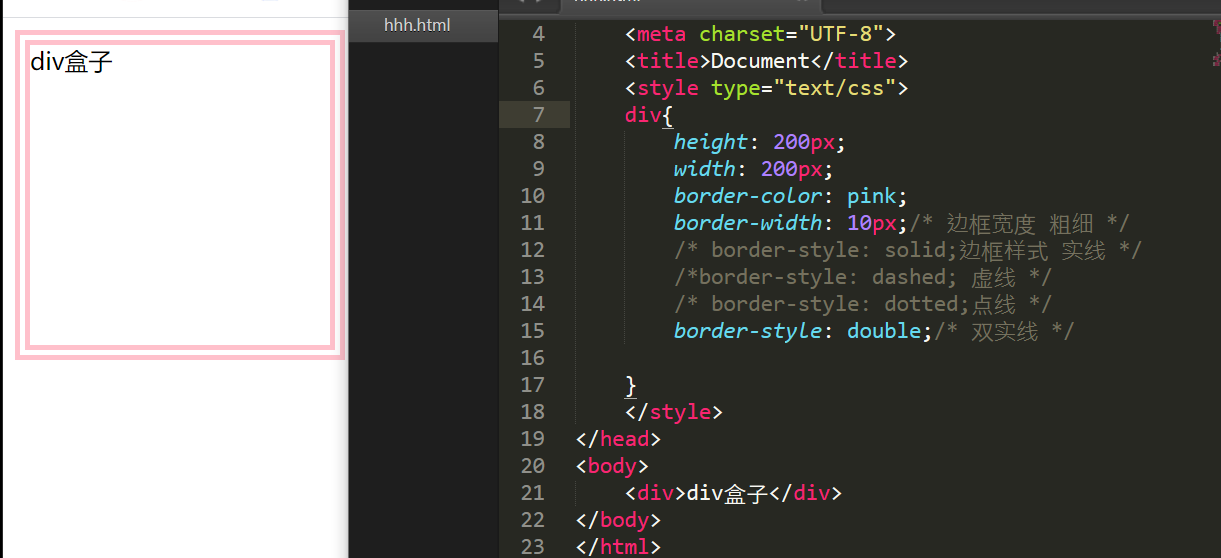This screenshot has height=558, width=1221.
Task: Place cursor on the meta charset="UTF-8" line
Action: (761, 34)
